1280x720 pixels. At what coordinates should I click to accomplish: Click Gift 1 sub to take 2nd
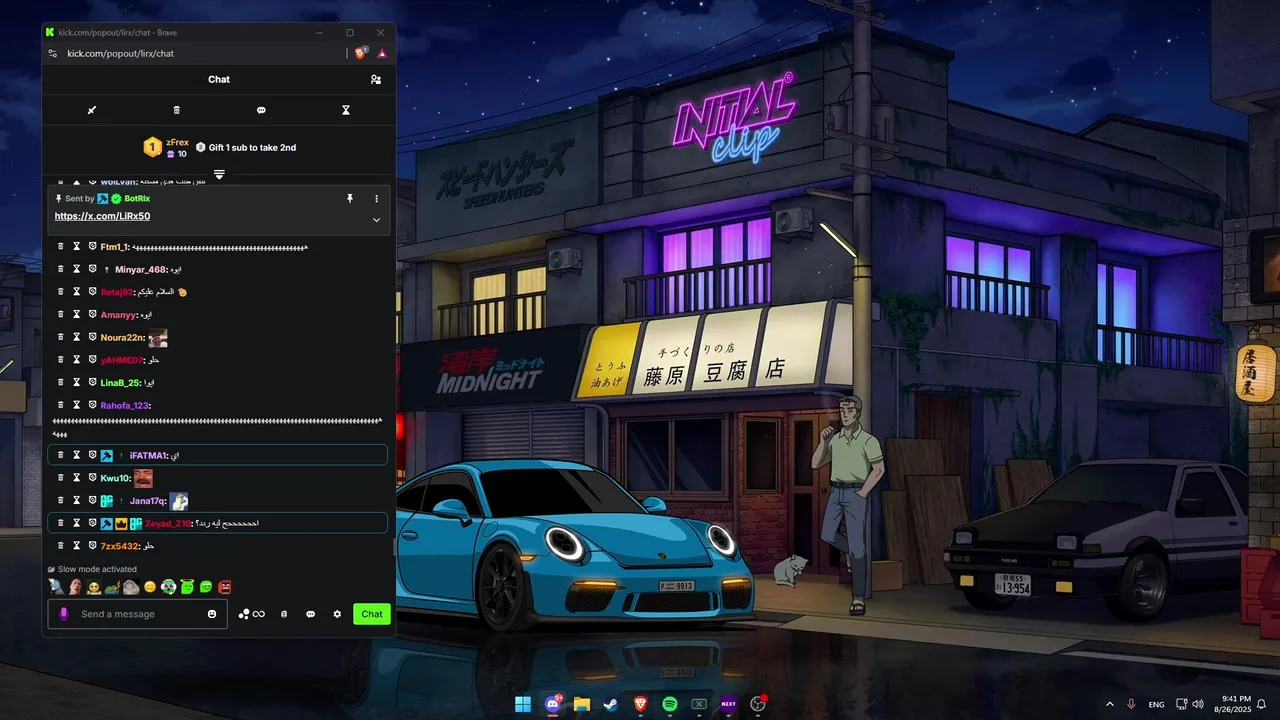pyautogui.click(x=252, y=147)
